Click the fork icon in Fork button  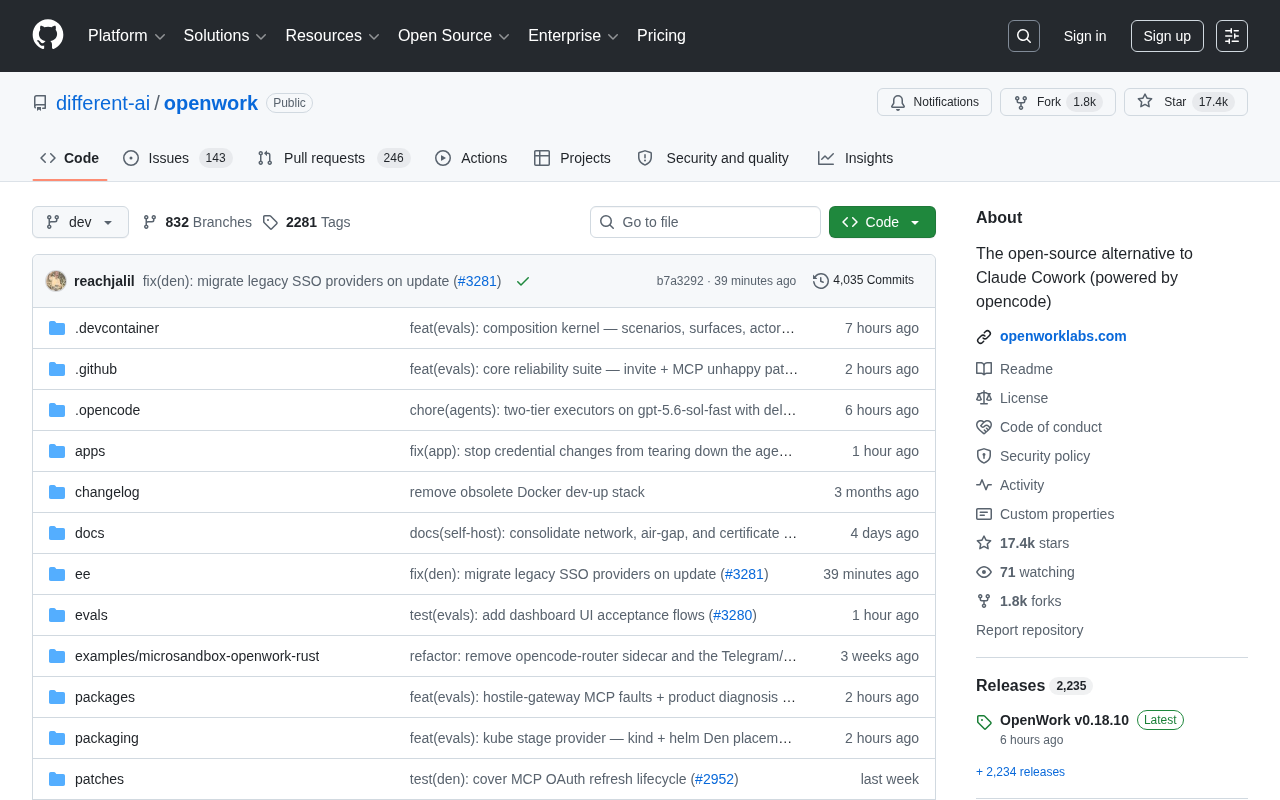click(1021, 102)
